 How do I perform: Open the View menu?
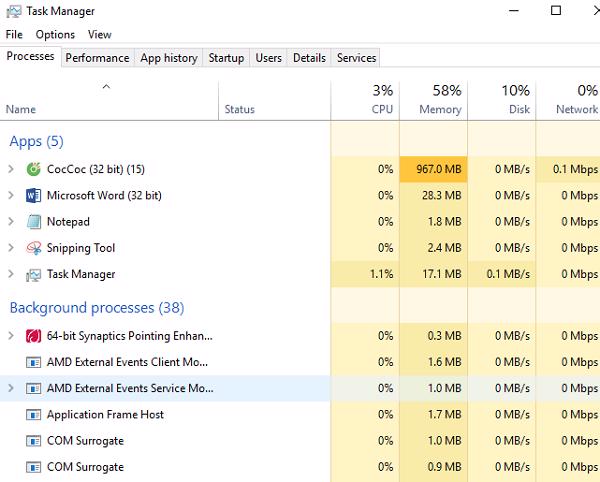[99, 34]
